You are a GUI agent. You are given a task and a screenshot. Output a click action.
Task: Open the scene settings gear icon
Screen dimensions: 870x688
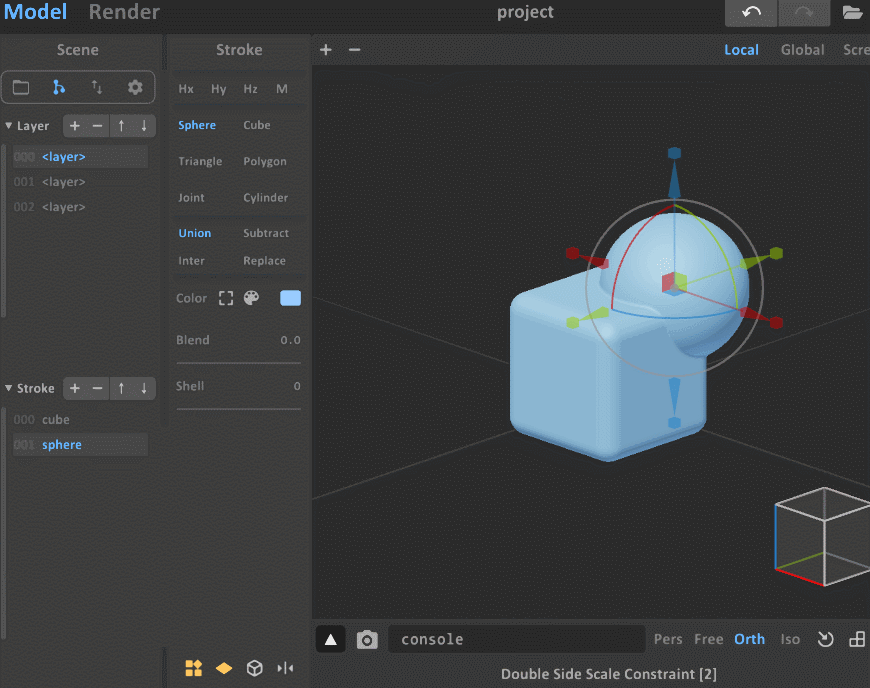pyautogui.click(x=135, y=88)
